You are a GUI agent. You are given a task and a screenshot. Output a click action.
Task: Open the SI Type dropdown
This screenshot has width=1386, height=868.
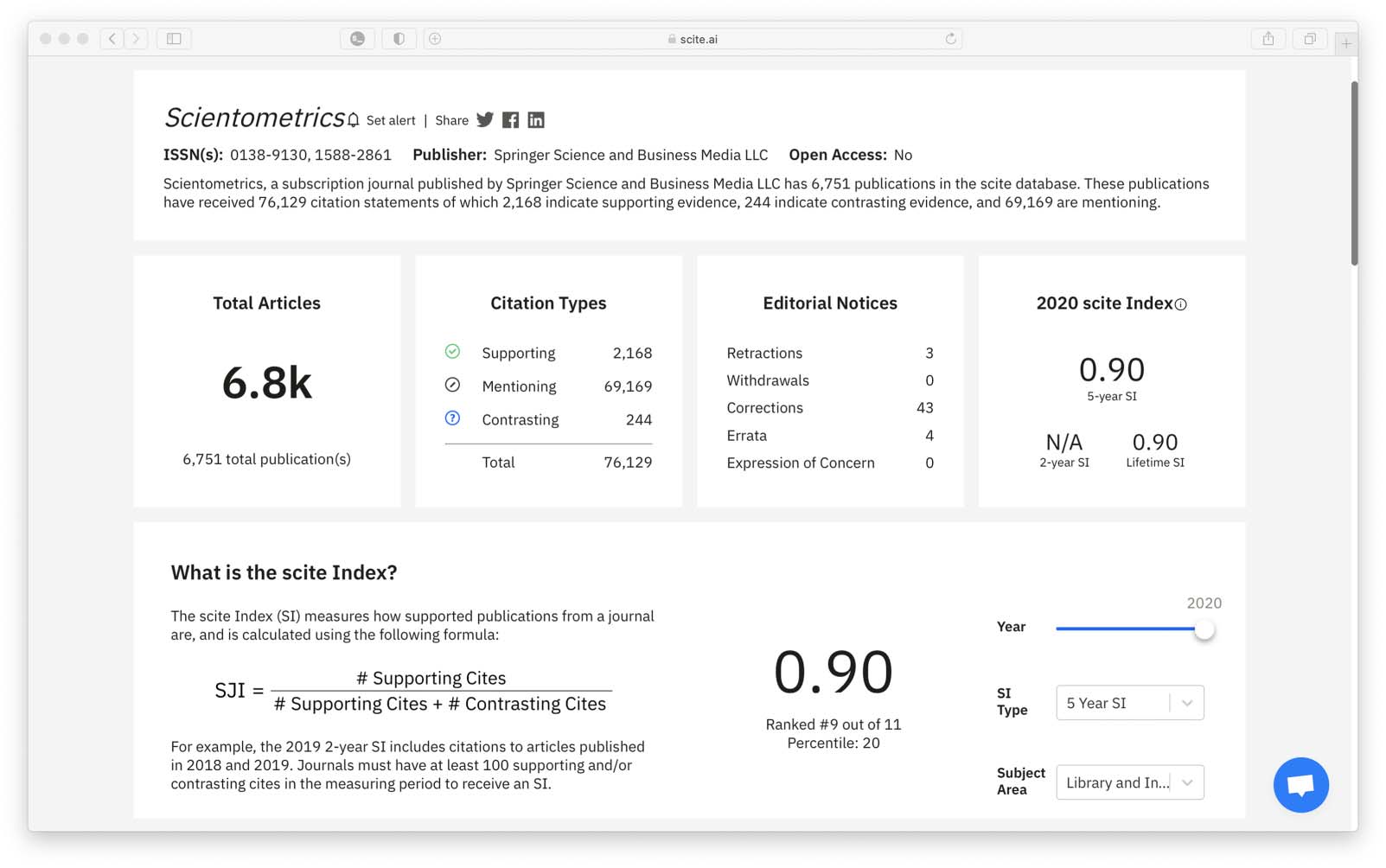coord(1129,703)
